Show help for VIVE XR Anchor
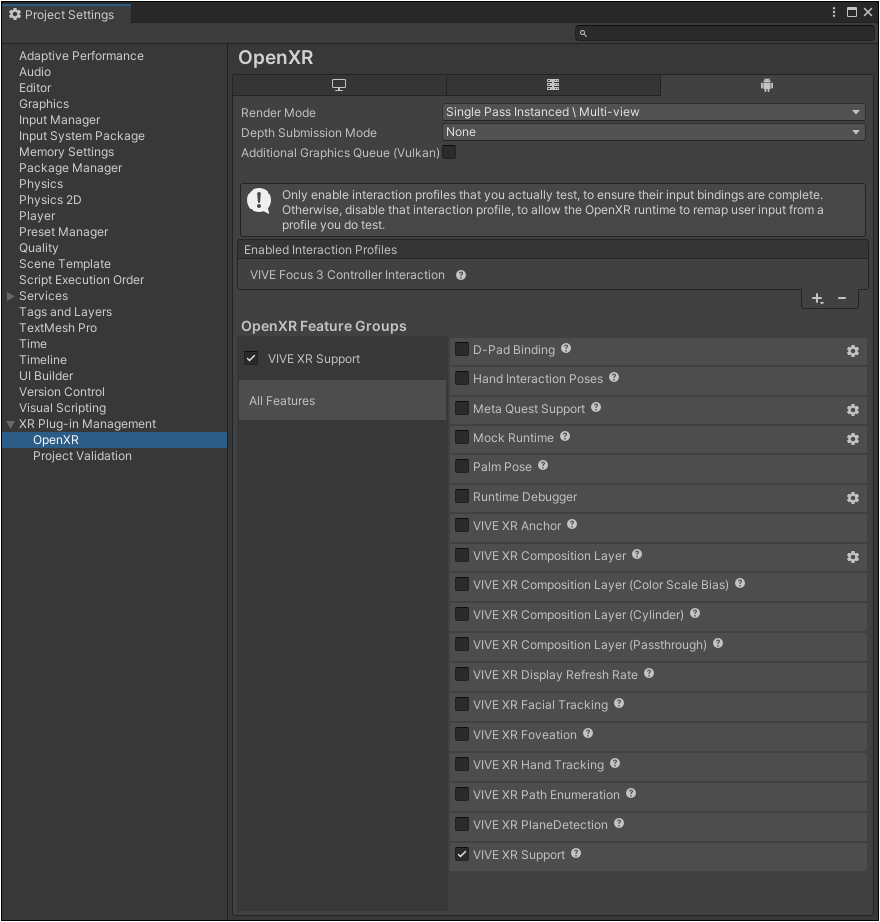Screen dimensions: 880x922 [572, 524]
